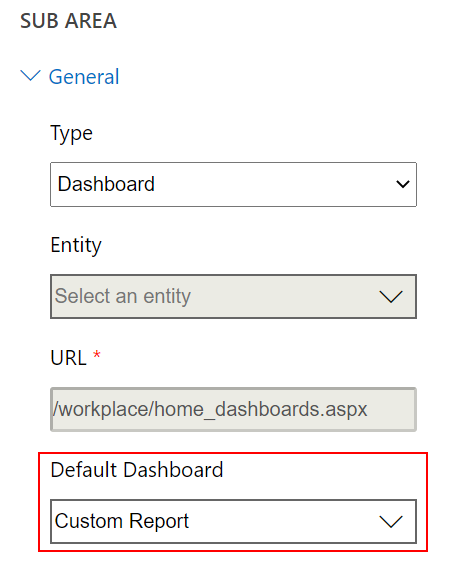The image size is (466, 561).
Task: Click the URL field with /workplace/home_dashboards.aspx
Action: (233, 409)
